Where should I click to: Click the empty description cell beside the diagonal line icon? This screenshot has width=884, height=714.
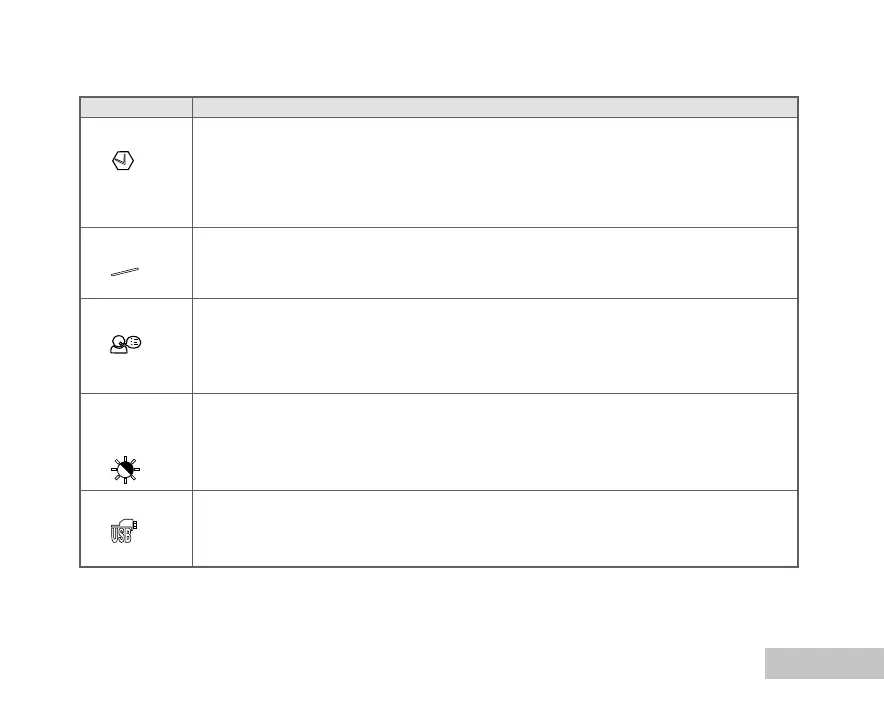tap(494, 262)
